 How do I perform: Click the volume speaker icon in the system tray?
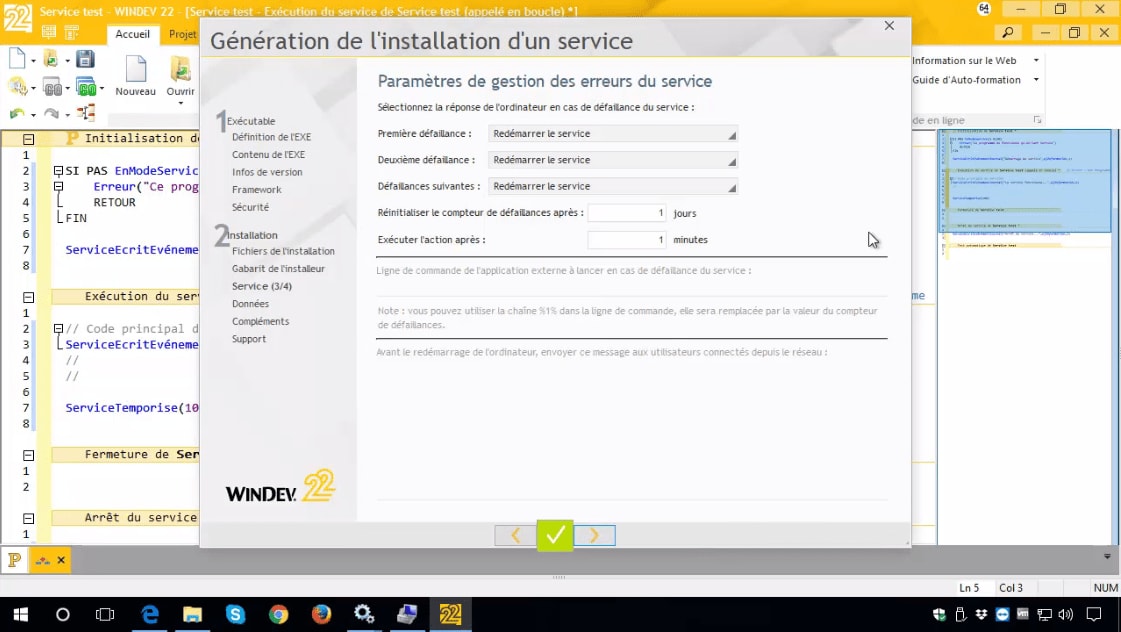(1065, 615)
